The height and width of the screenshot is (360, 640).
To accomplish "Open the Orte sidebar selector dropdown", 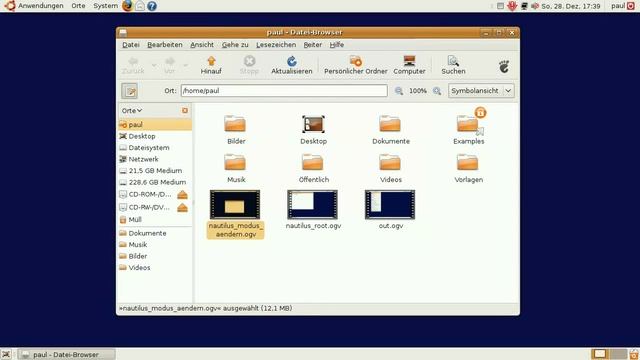I will pyautogui.click(x=132, y=111).
